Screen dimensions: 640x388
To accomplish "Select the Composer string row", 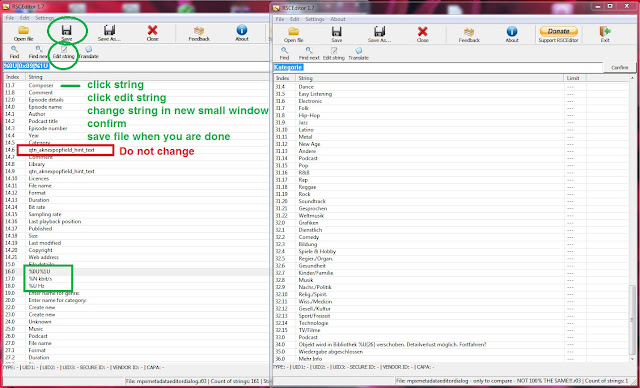I will 136,86.
